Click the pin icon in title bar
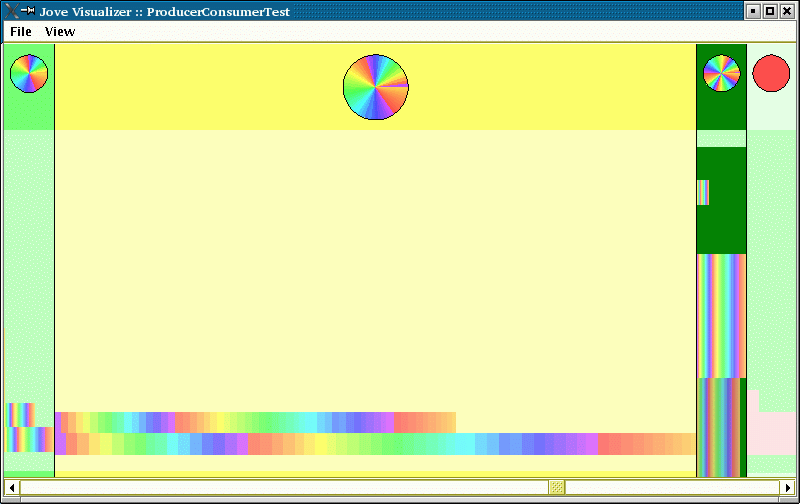 (x=28, y=10)
